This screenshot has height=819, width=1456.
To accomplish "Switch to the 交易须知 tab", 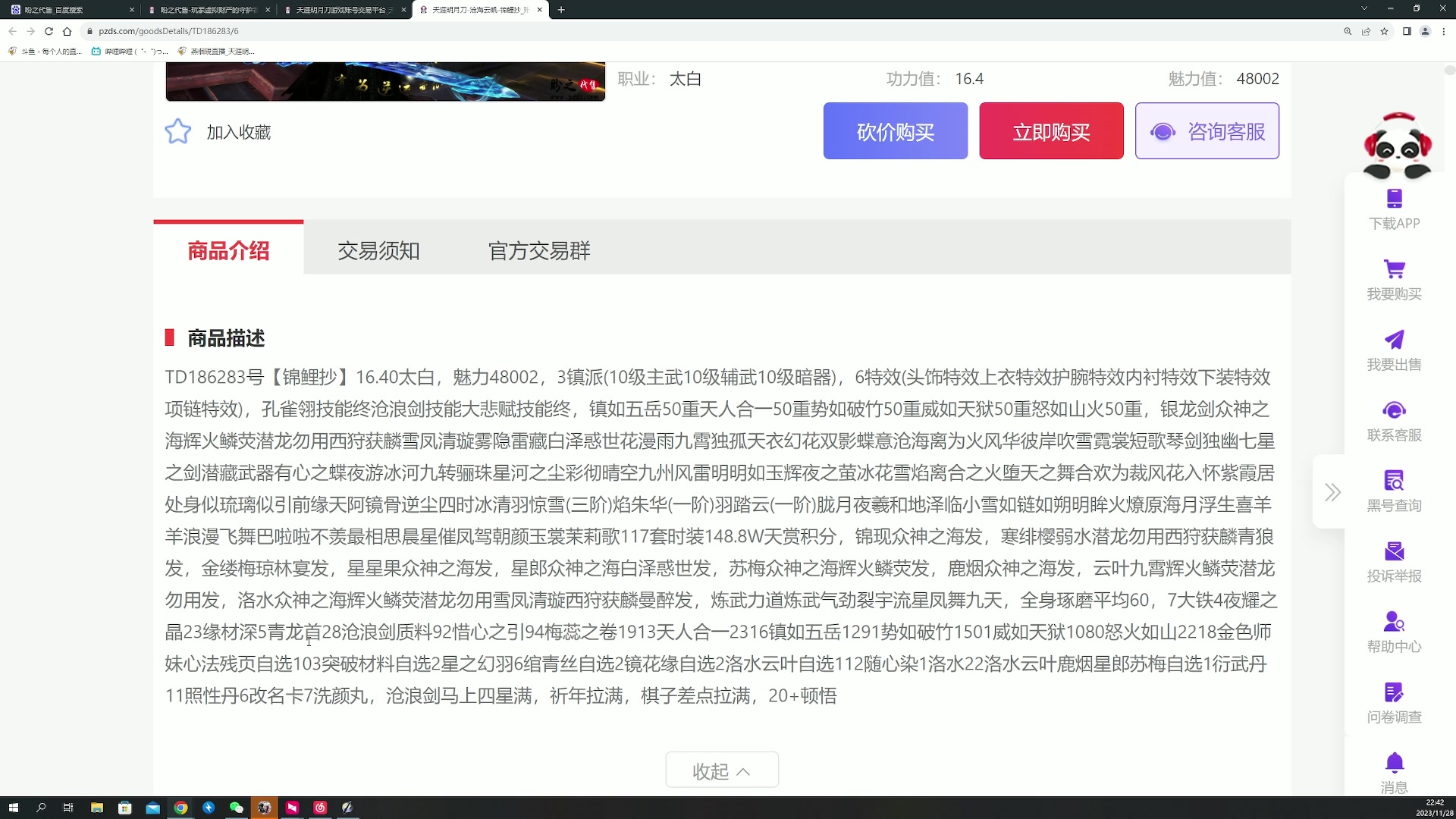I will tap(379, 250).
